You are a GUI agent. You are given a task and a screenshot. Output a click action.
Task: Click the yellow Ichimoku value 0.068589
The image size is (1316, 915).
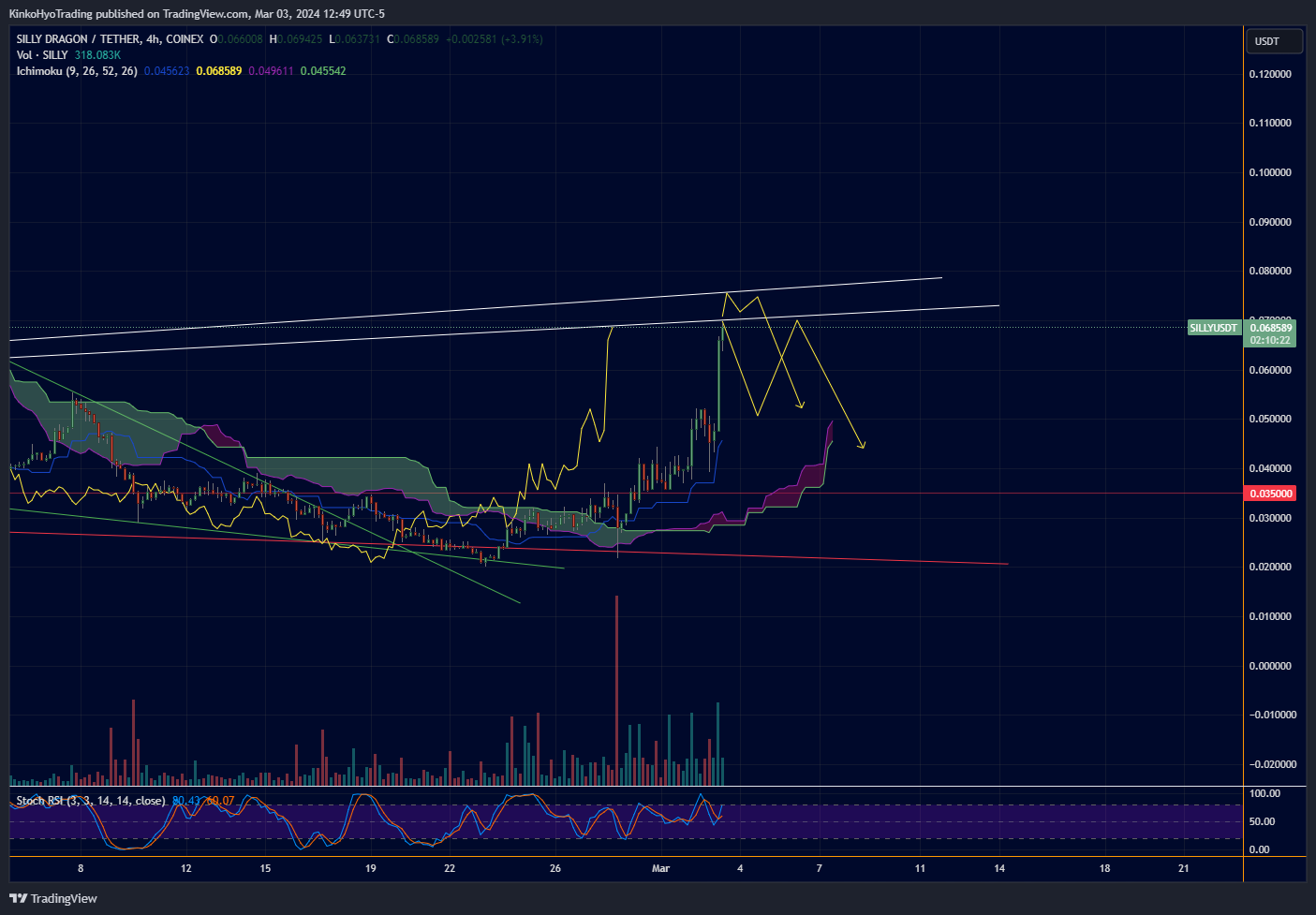(219, 71)
